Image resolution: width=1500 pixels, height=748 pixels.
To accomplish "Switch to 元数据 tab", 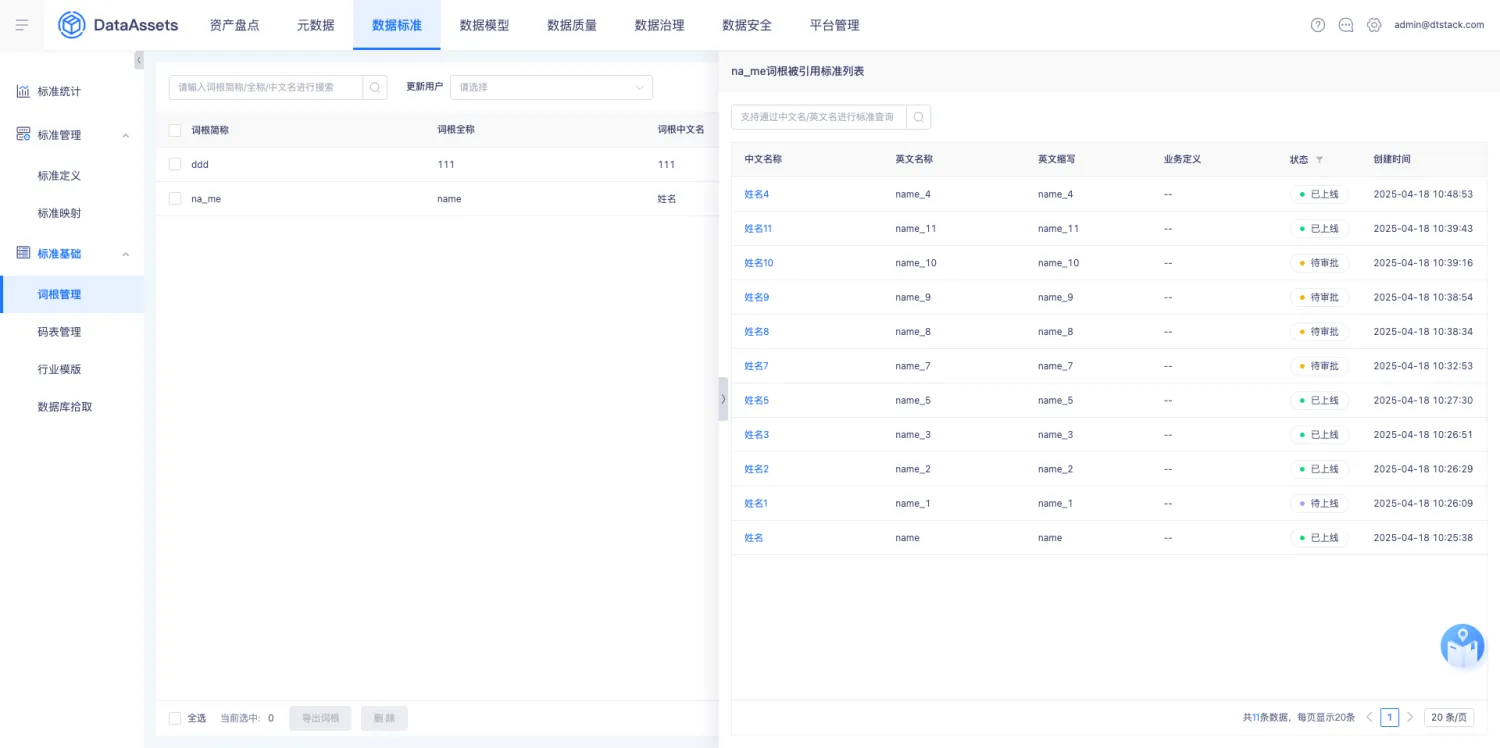I will tap(316, 25).
